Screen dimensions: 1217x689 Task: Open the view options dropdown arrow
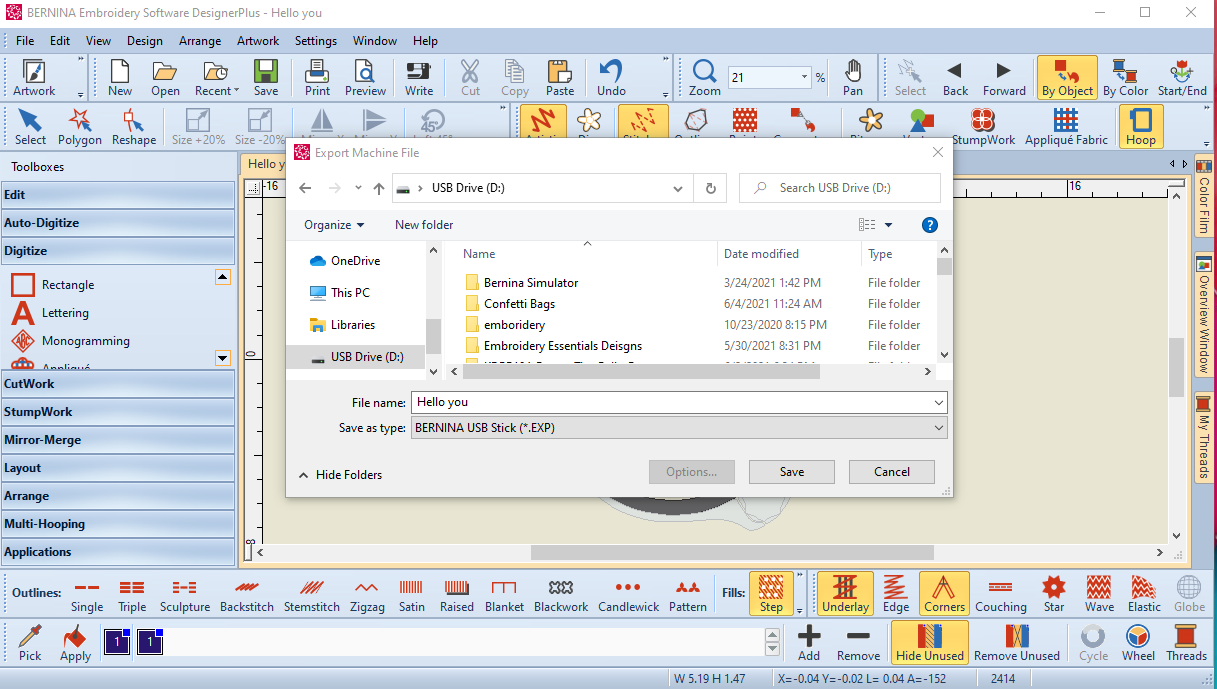pos(888,225)
